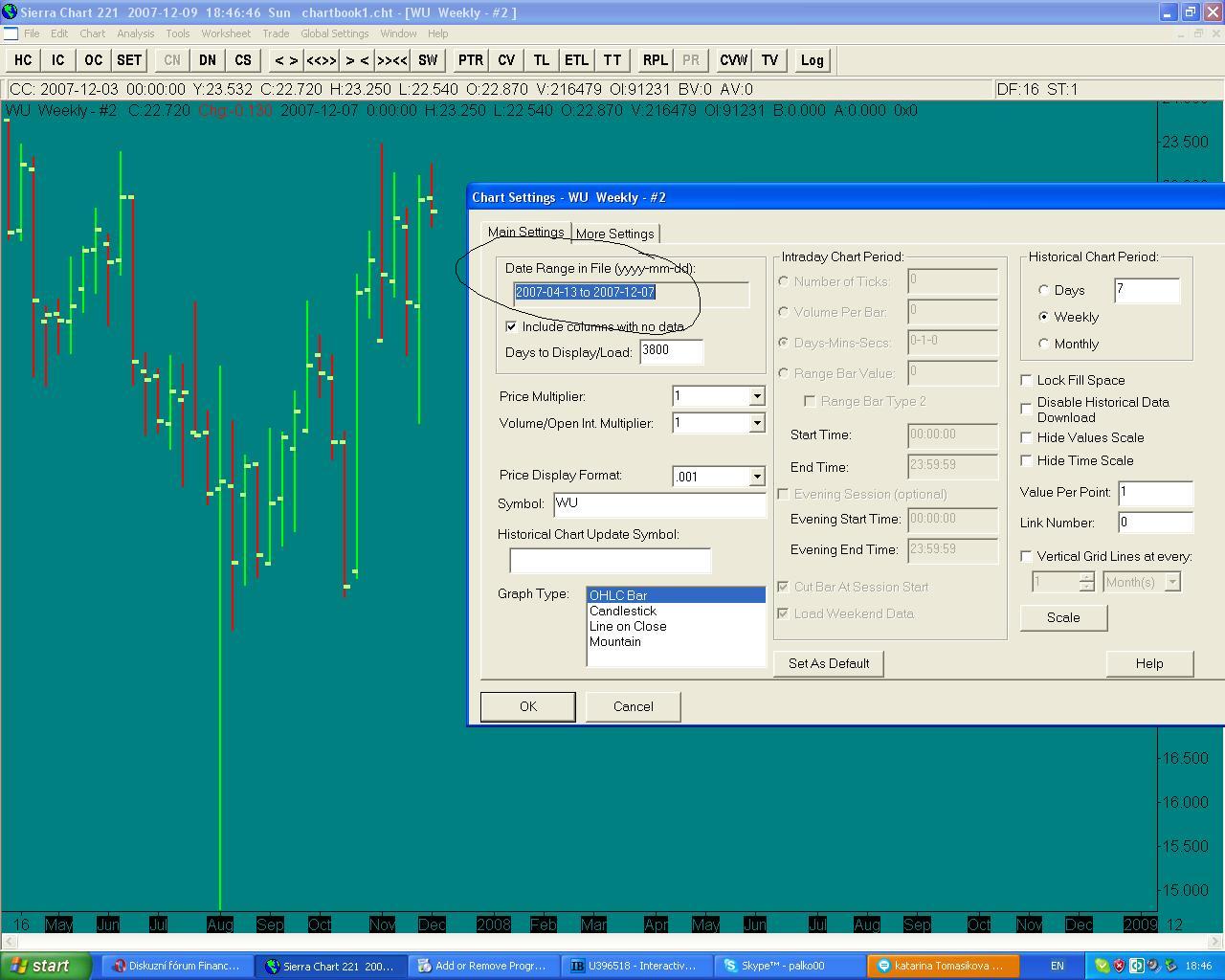Expand the Price Multiplier dropdown
1225x980 pixels.
point(756,396)
